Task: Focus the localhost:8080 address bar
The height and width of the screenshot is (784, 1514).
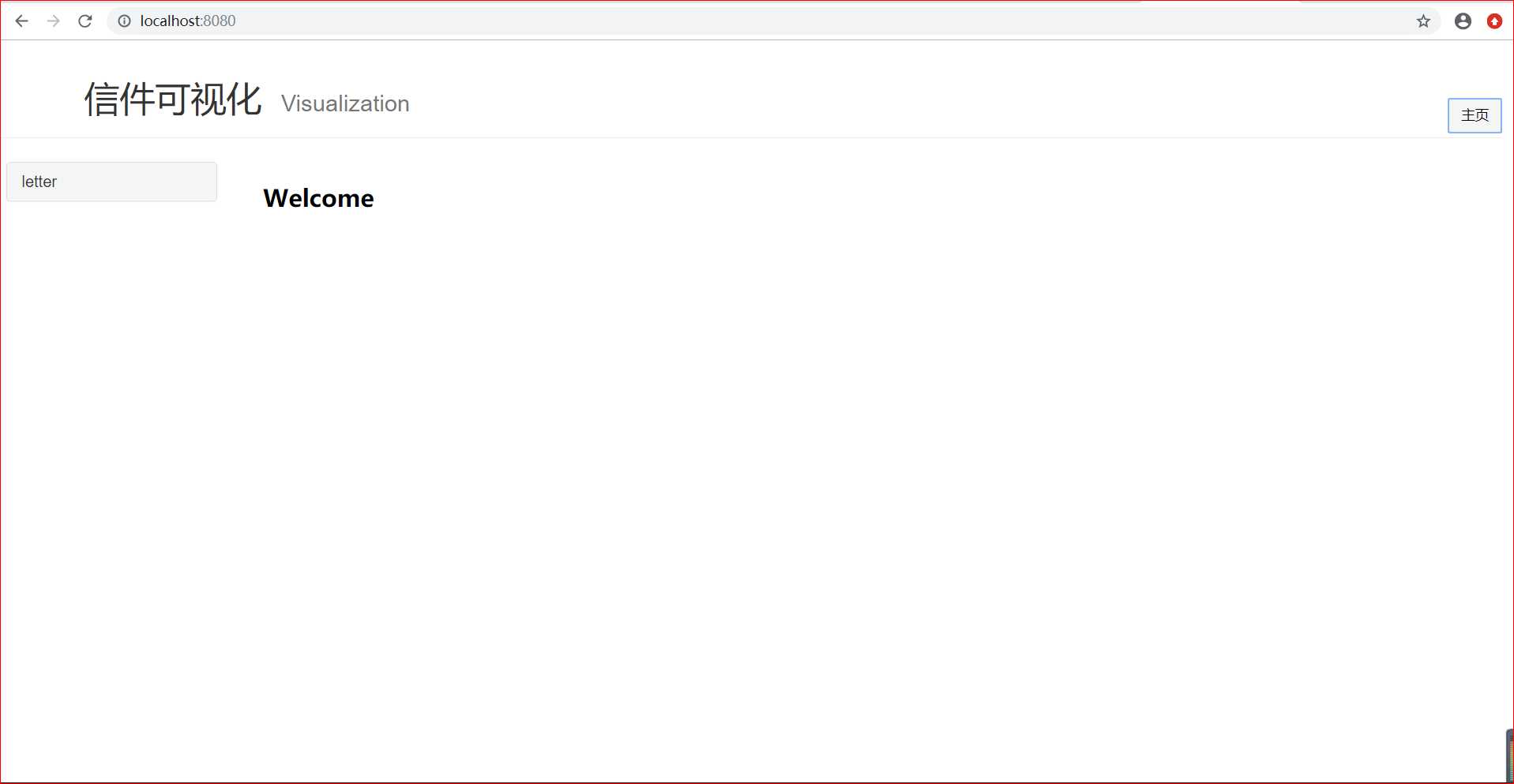Action: (x=774, y=21)
